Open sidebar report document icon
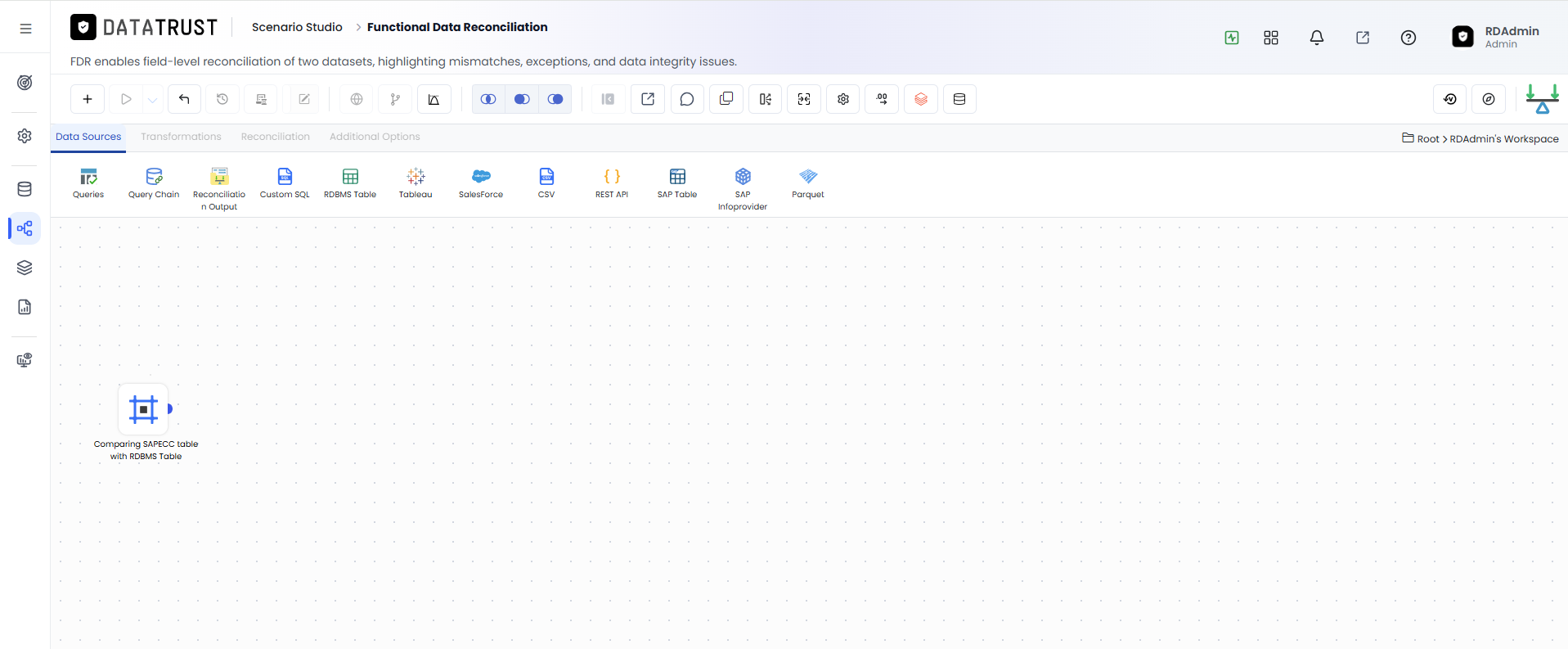 tap(25, 307)
